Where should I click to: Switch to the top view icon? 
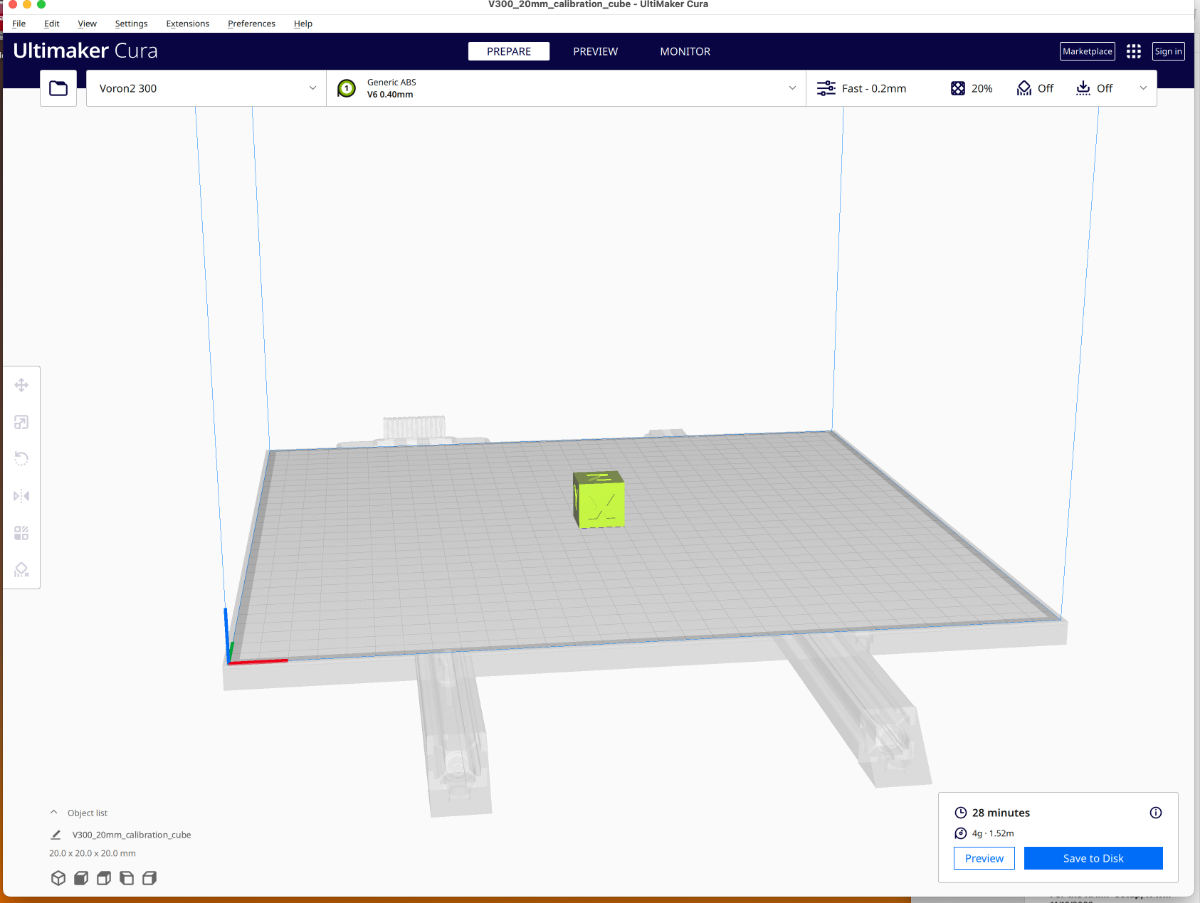(x=104, y=878)
